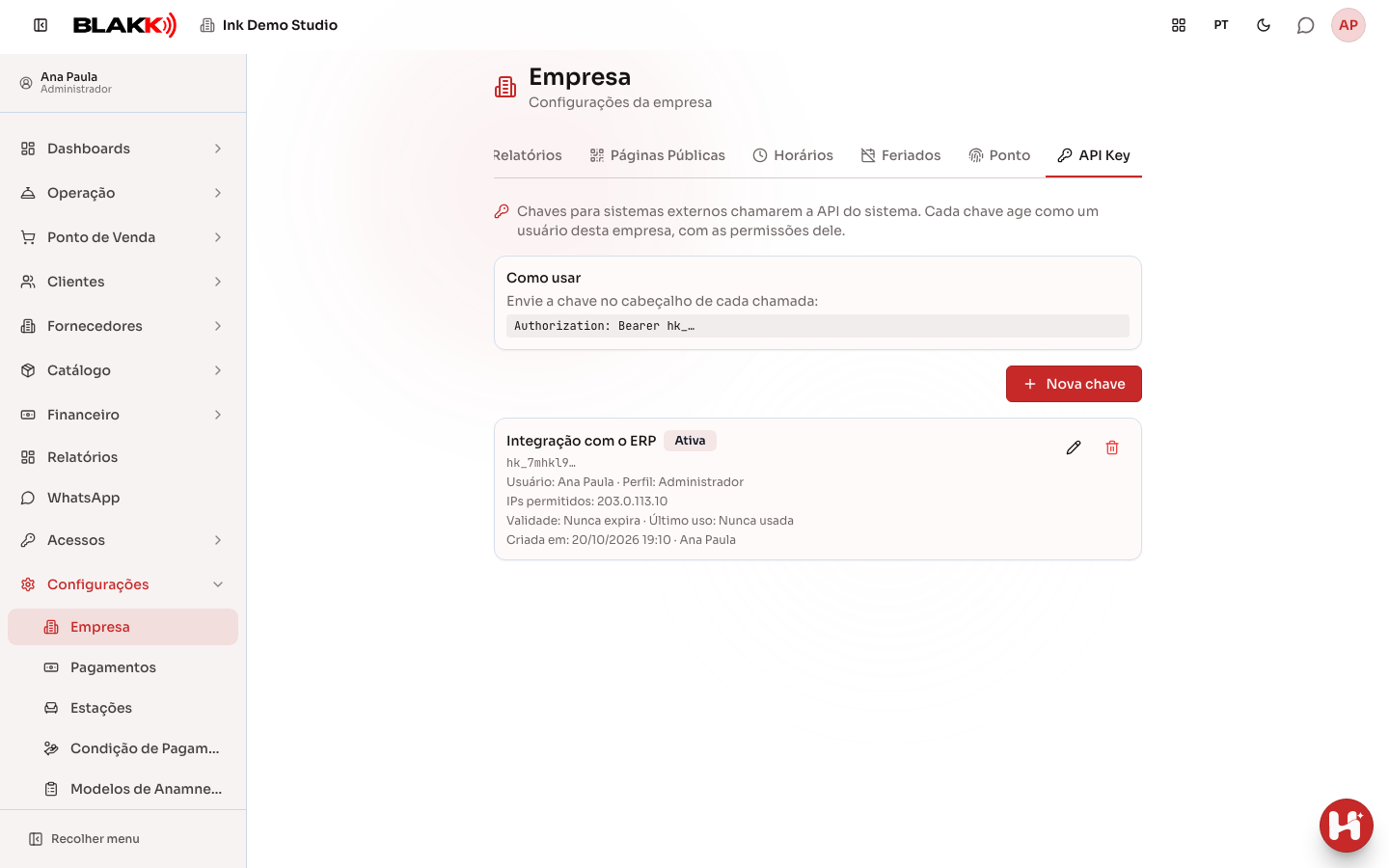
Task: Select the API Key tab
Action: (1094, 155)
